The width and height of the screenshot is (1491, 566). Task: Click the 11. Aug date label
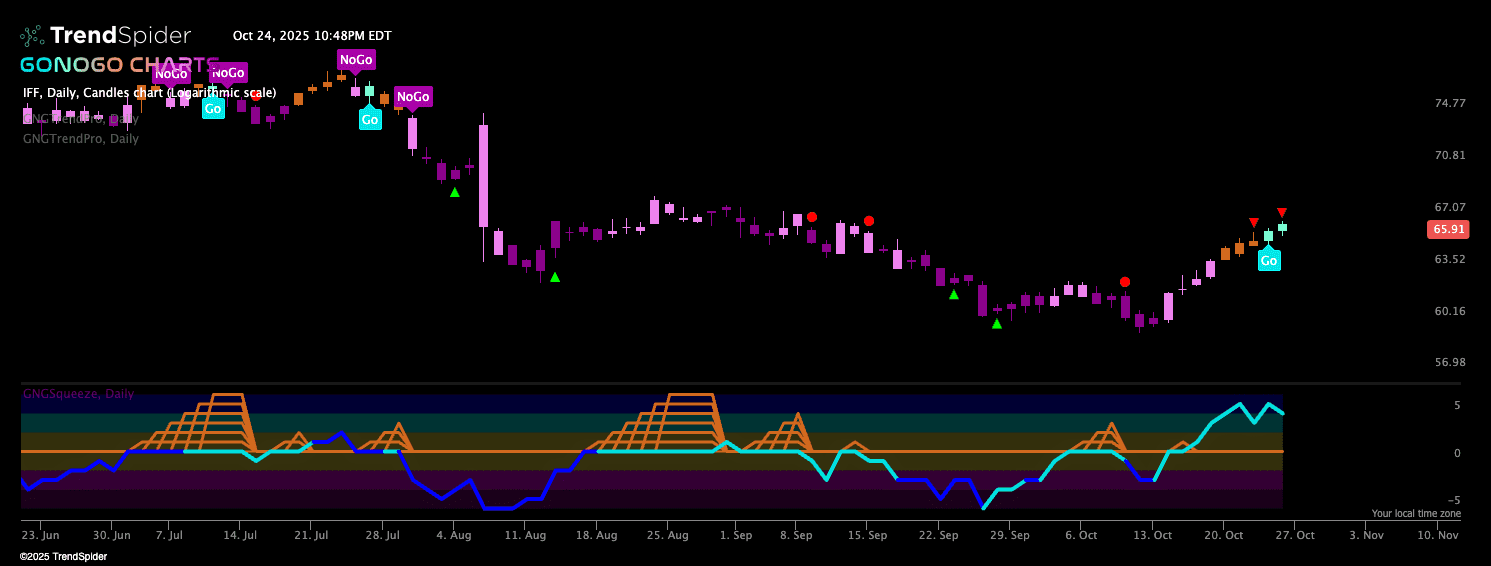pyautogui.click(x=525, y=535)
